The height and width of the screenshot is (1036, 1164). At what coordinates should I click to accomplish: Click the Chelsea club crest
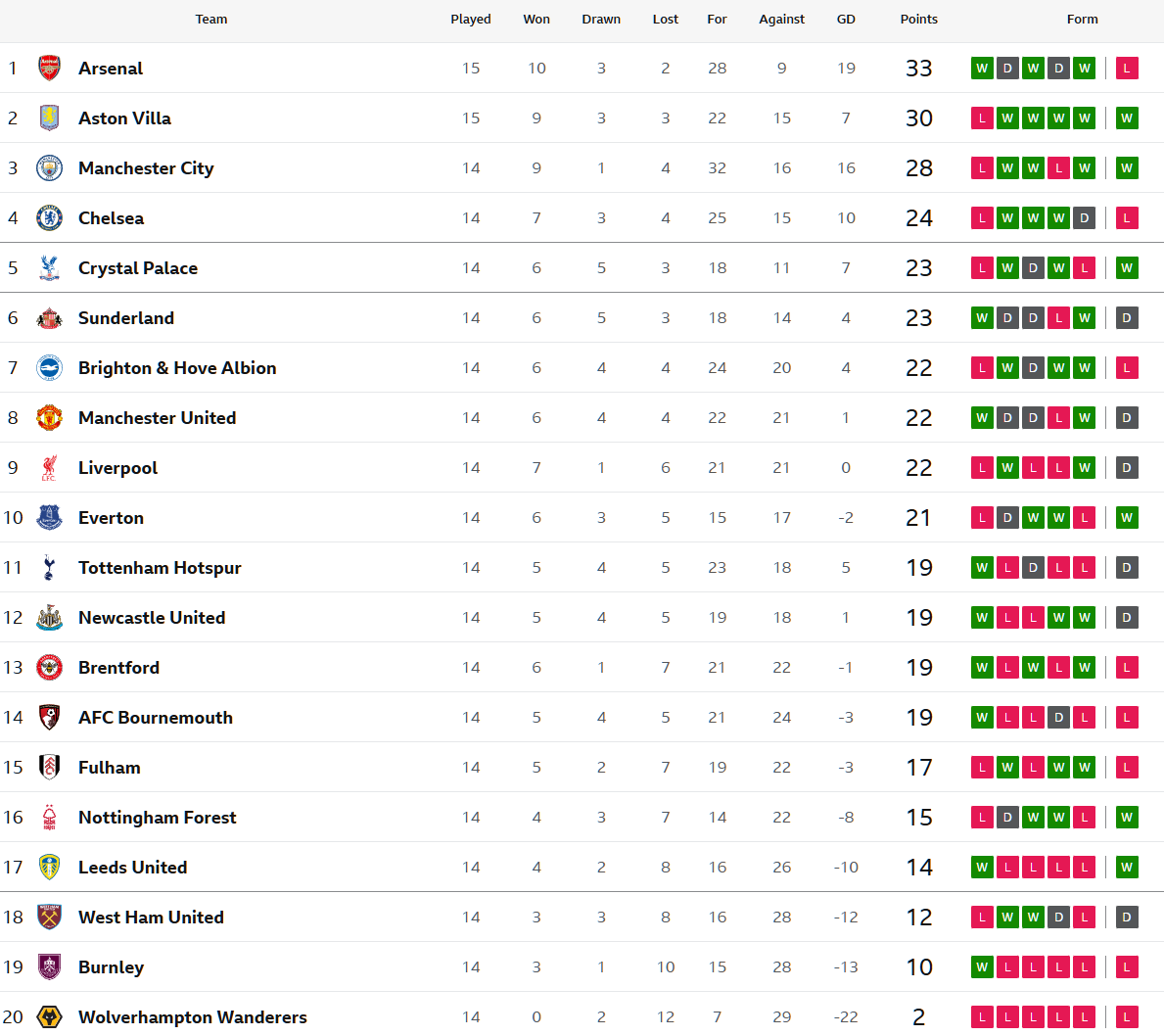49,217
